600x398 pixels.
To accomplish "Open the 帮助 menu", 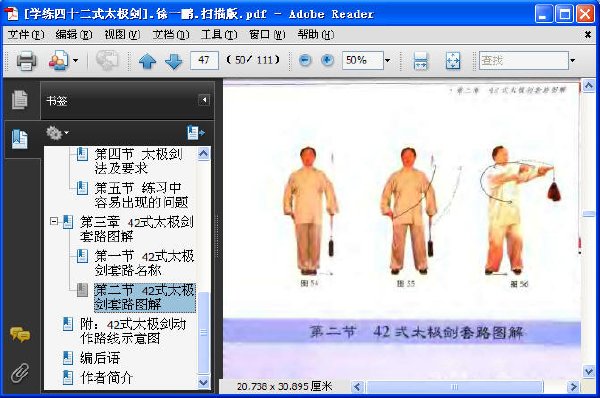I will (x=316, y=35).
